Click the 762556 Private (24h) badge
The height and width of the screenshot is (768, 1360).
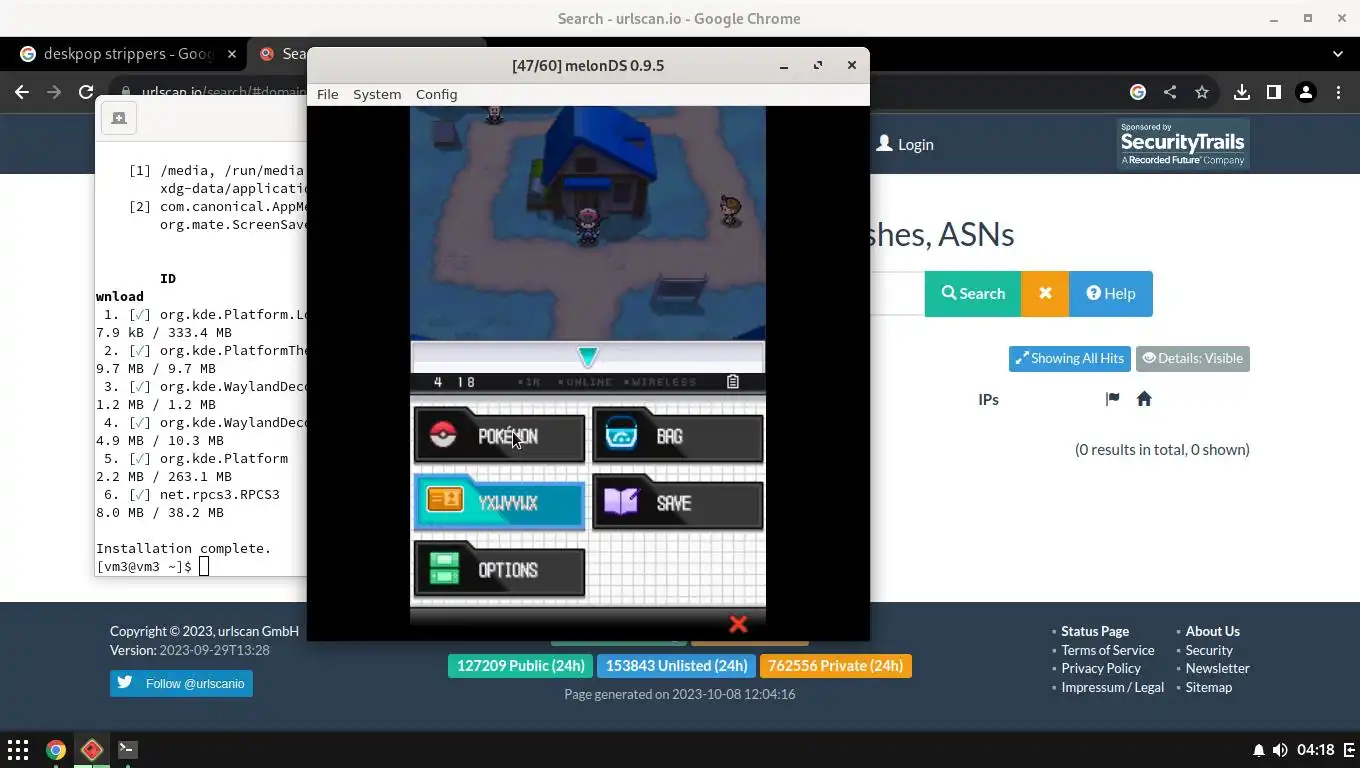[836, 666]
